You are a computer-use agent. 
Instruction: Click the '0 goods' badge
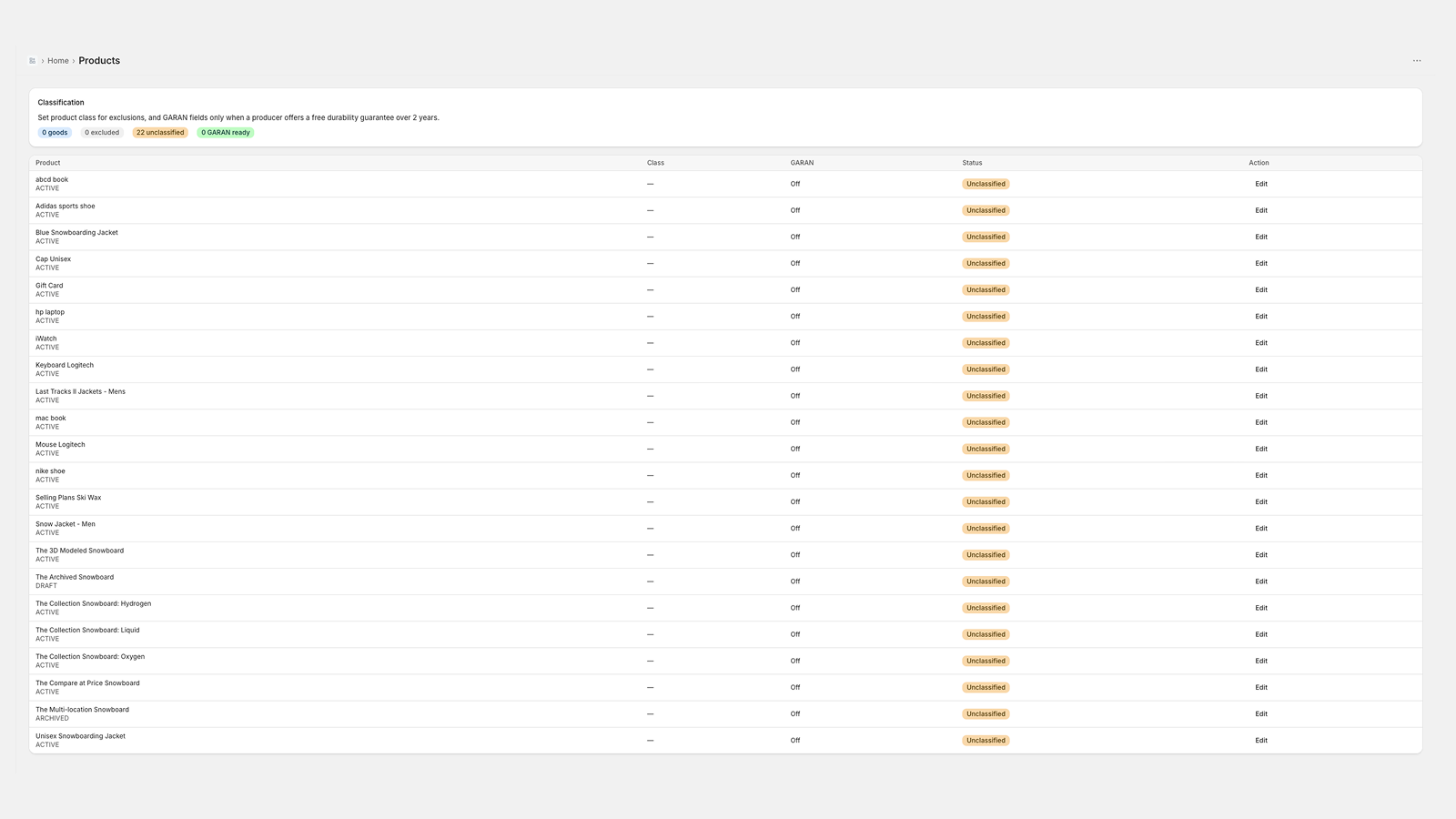[55, 133]
